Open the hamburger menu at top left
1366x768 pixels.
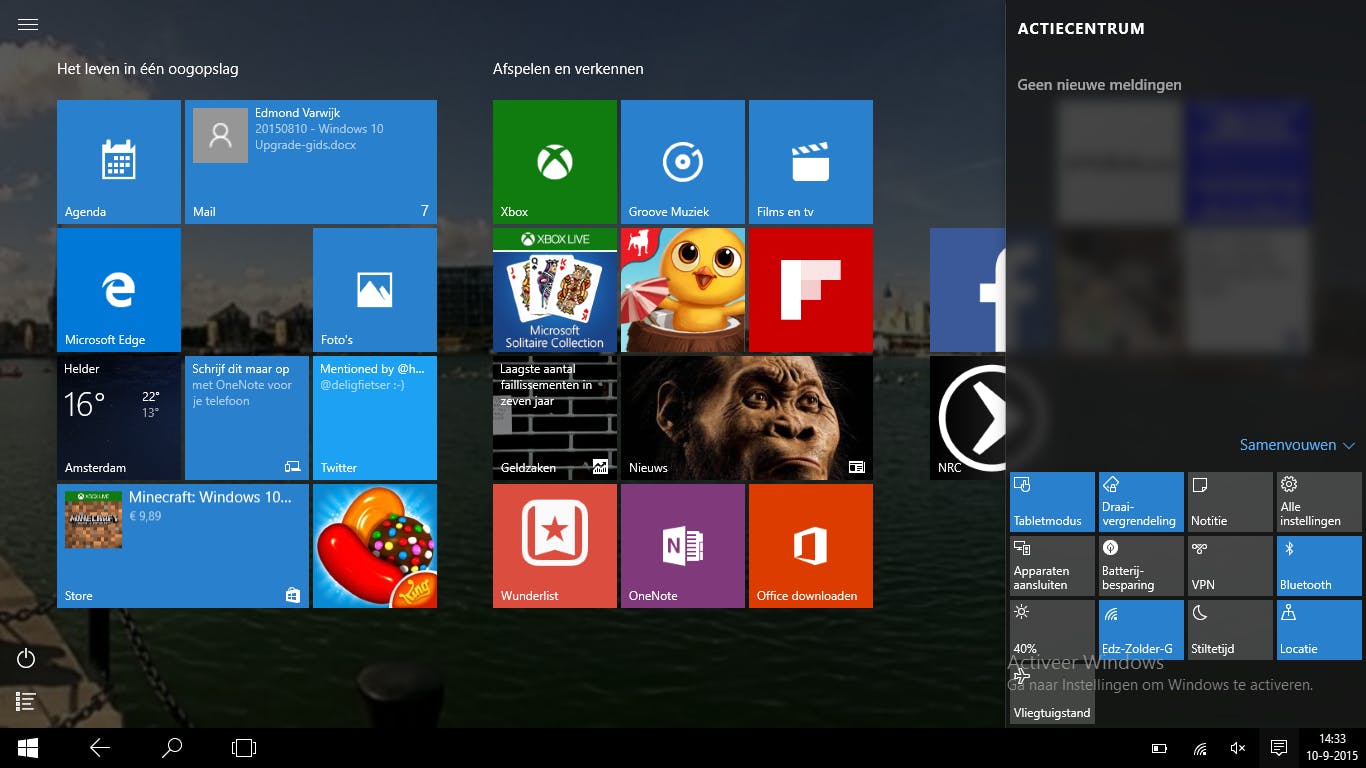click(28, 24)
